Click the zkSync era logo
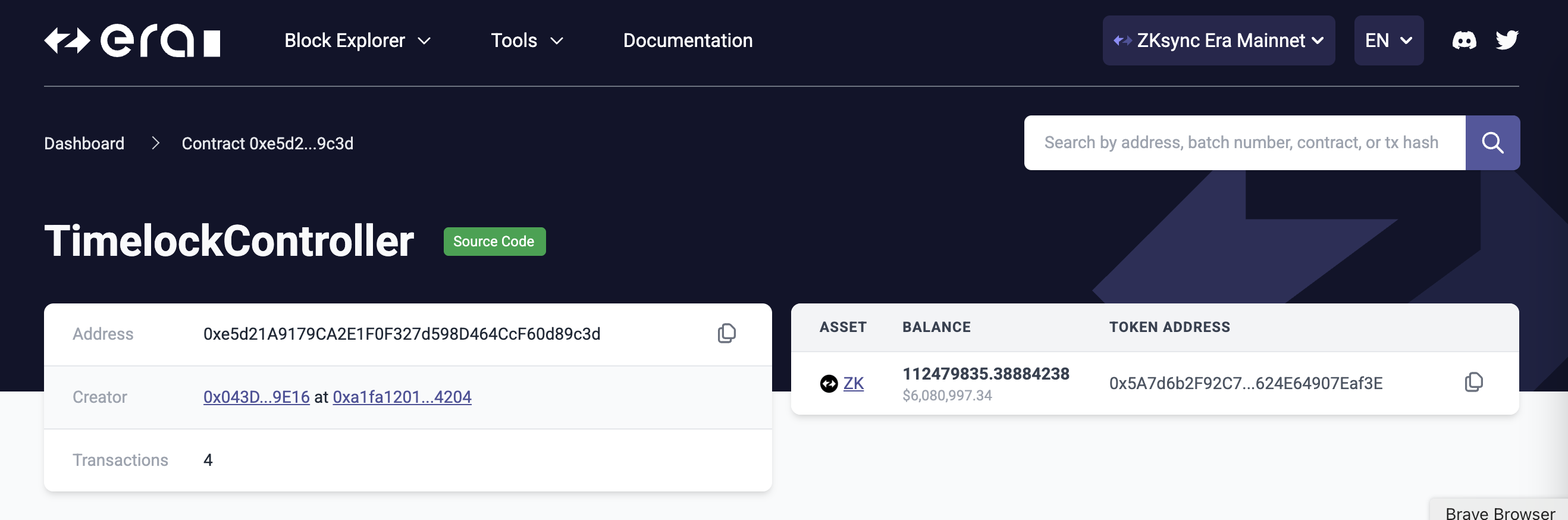1568x520 pixels. pos(132,41)
